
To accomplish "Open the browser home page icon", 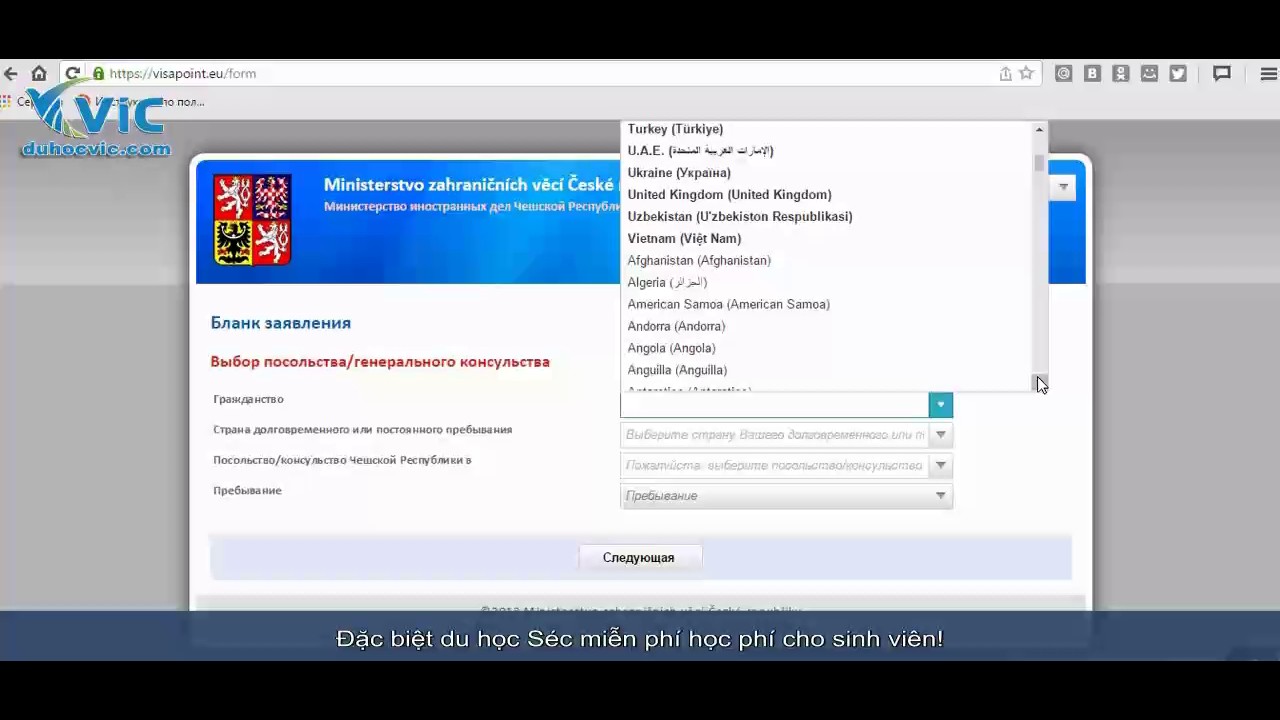I will [x=39, y=73].
